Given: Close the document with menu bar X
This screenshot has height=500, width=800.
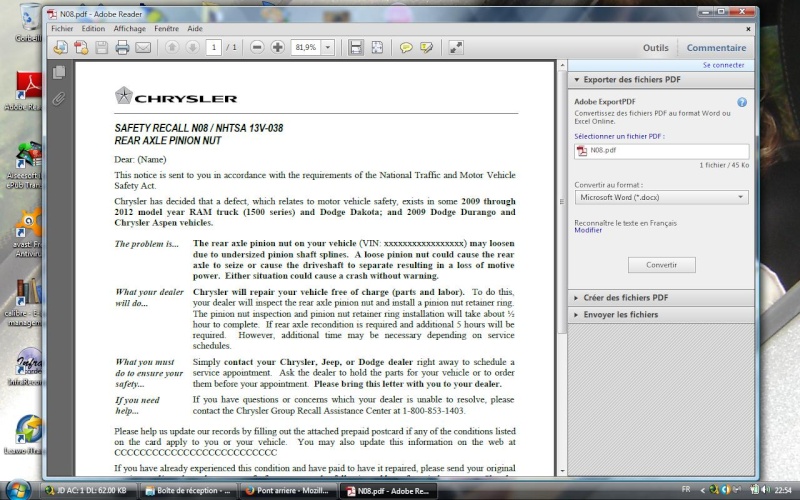Looking at the screenshot, I should pyautogui.click(x=748, y=29).
